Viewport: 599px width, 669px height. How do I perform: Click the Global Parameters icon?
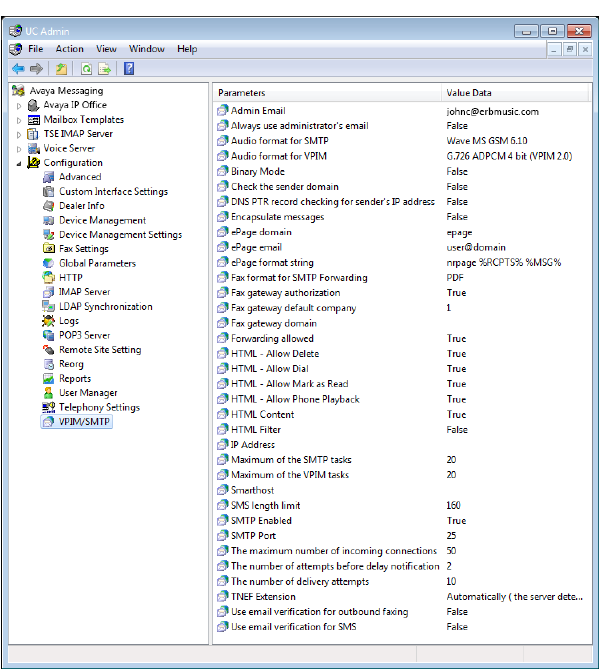(x=49, y=263)
